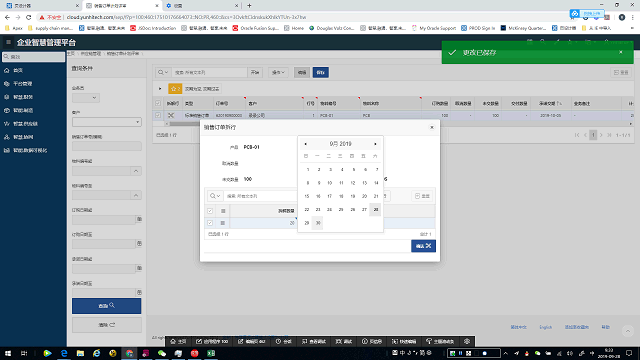Open the Windows Start menu
Viewport: 640px width, 360px height.
[x=8, y=353]
